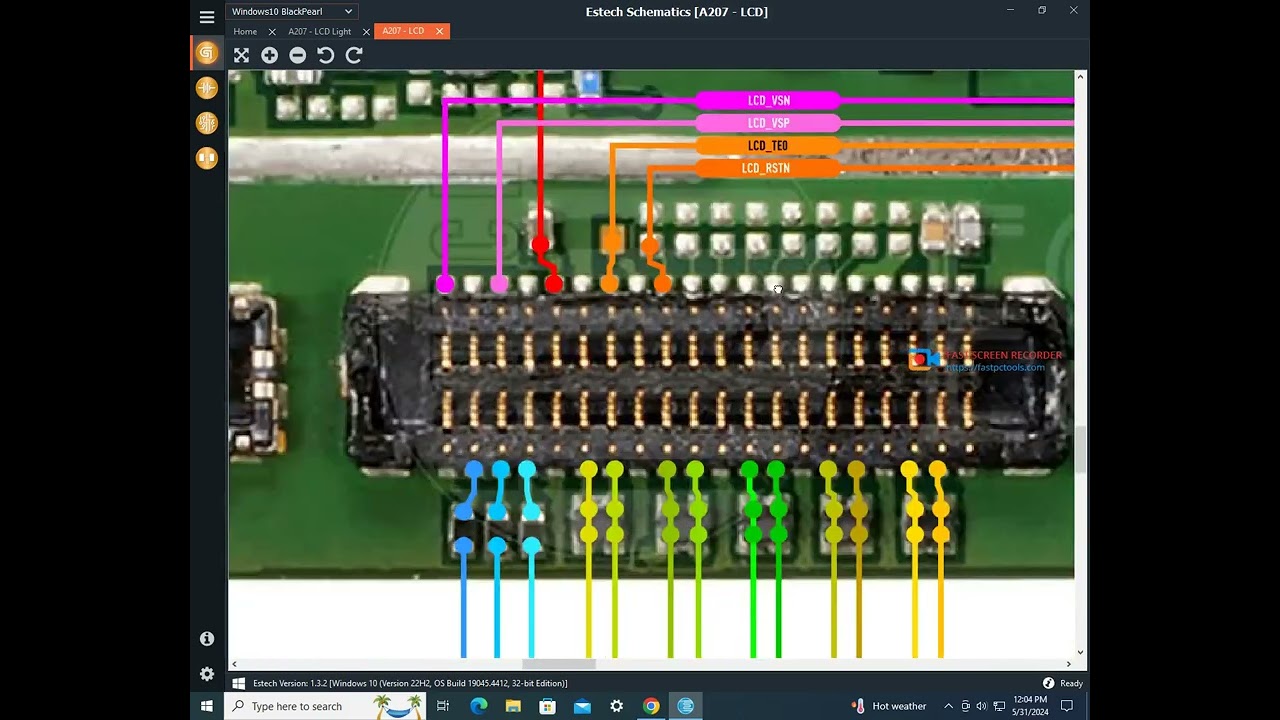
Task: Open Google Chrome from the taskbar
Action: coord(651,706)
